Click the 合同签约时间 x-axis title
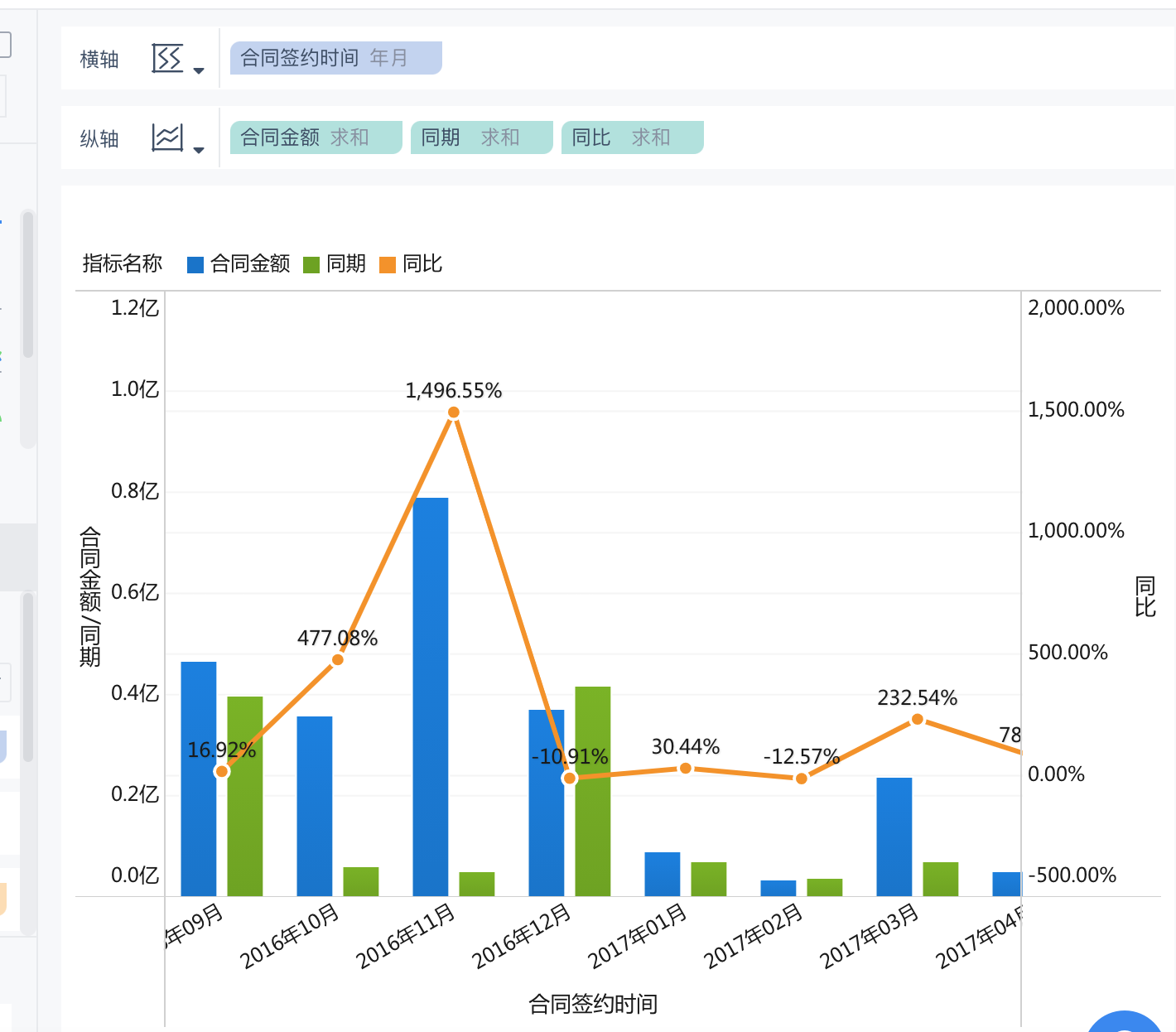The width and height of the screenshot is (1176, 1032). (x=593, y=1005)
